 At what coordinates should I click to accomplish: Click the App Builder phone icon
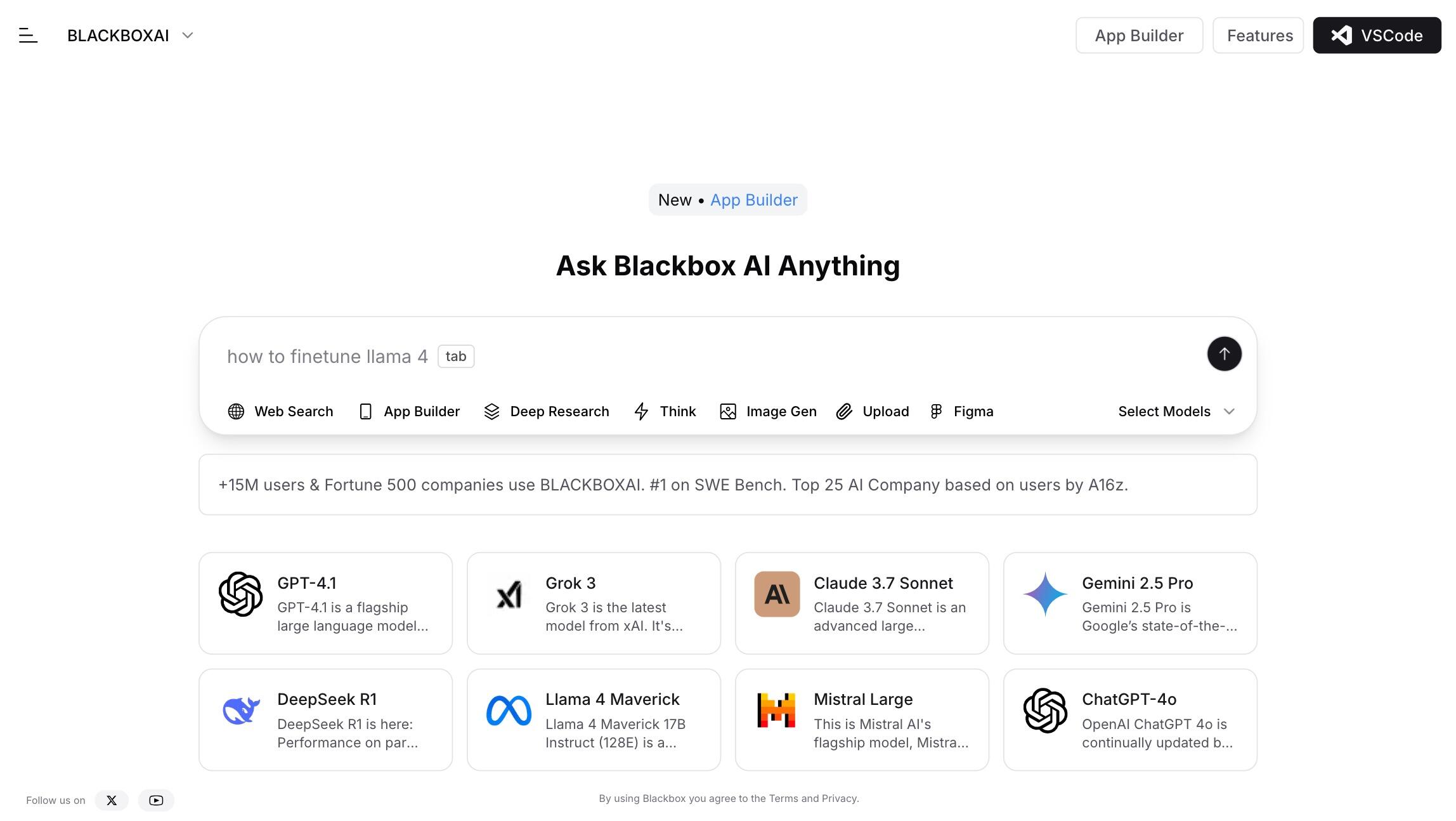pyautogui.click(x=365, y=411)
